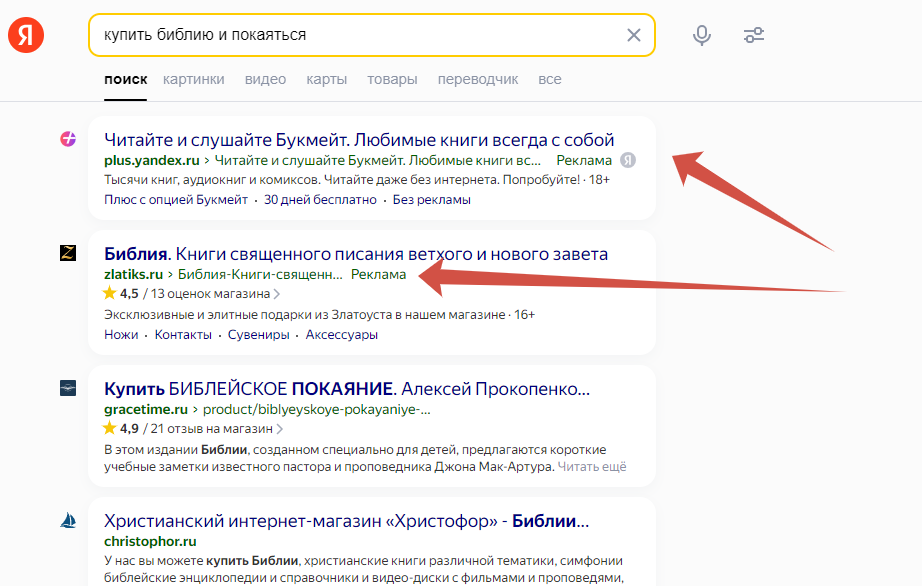Viewport: 922px width, 586px height.
Task: Open 'Христианский интернет-магазин «Христофор»' result title
Action: click(x=346, y=521)
